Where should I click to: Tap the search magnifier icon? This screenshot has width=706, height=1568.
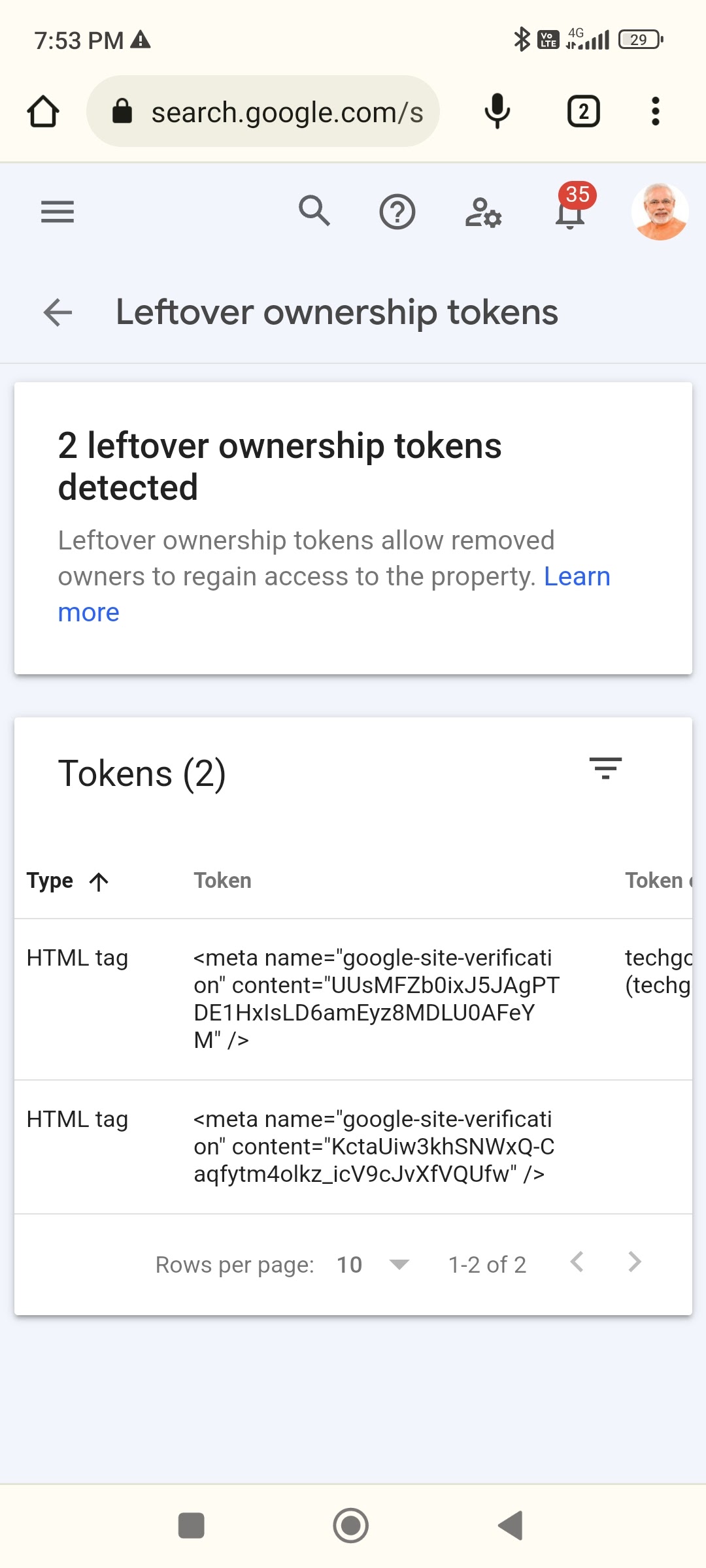pos(314,211)
